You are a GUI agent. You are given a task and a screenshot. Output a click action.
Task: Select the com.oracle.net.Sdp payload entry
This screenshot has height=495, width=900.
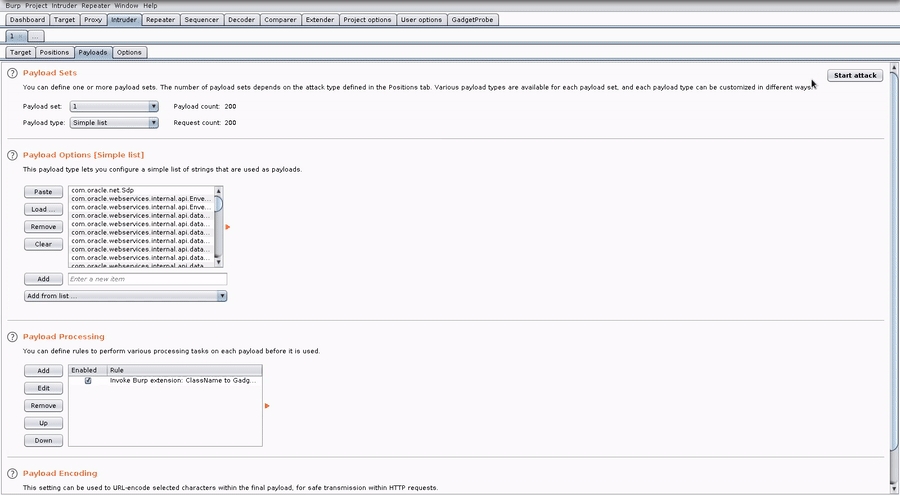[138, 190]
